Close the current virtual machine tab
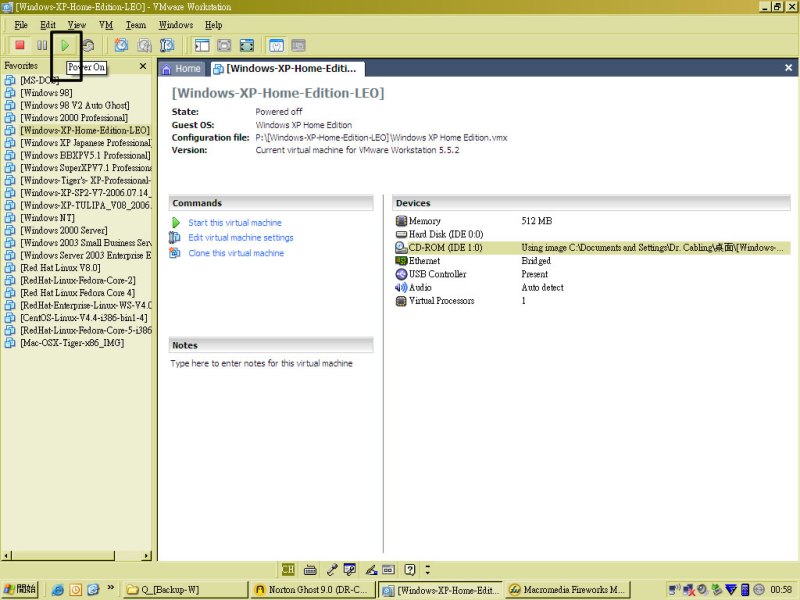 [788, 68]
